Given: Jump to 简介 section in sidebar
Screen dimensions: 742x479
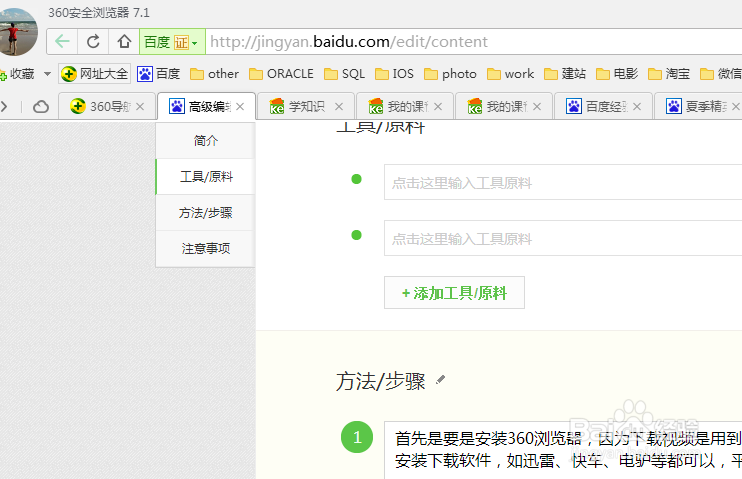Looking at the screenshot, I should 205,141.
